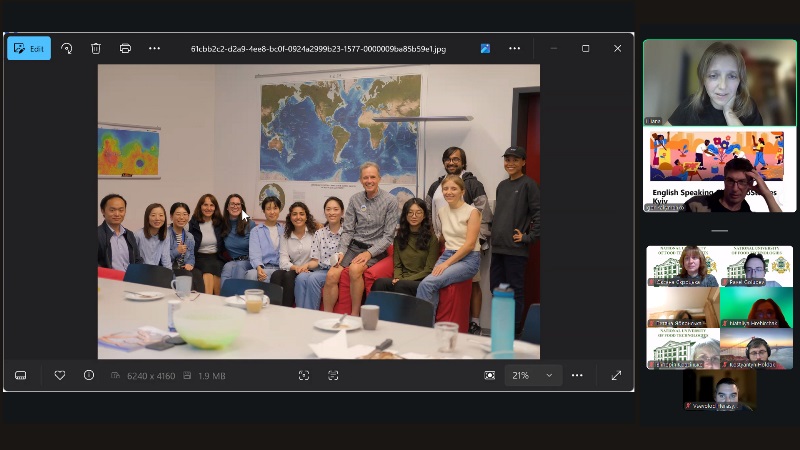Click the group photo in the Photos viewer
This screenshot has height=450, width=800.
(x=319, y=212)
